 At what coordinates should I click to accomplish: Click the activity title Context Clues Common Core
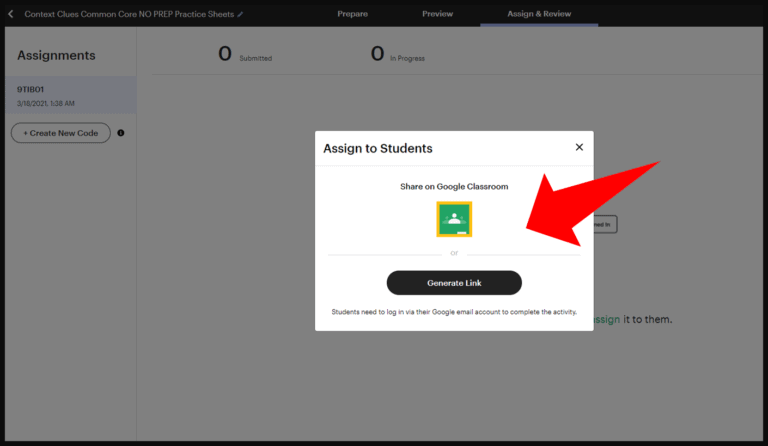129,14
